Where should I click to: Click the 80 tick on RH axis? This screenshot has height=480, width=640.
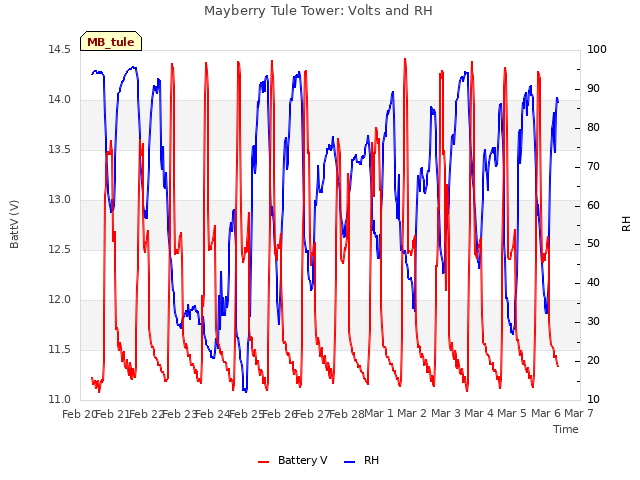(x=593, y=127)
